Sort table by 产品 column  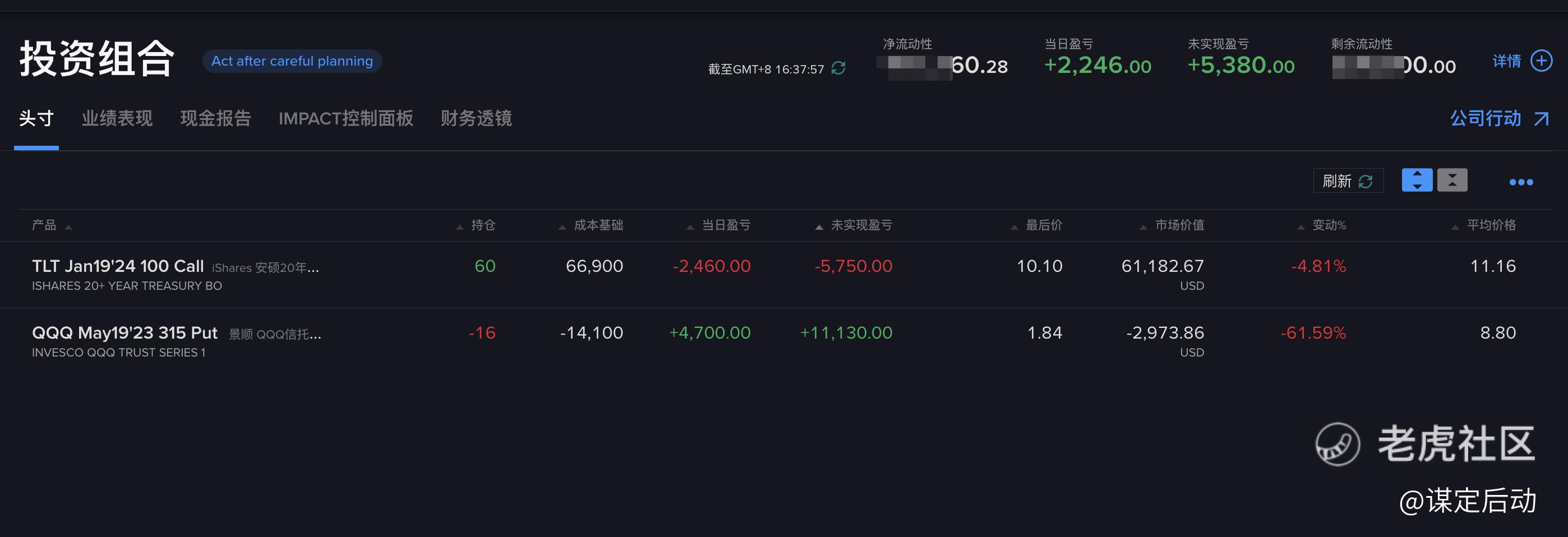click(x=44, y=225)
